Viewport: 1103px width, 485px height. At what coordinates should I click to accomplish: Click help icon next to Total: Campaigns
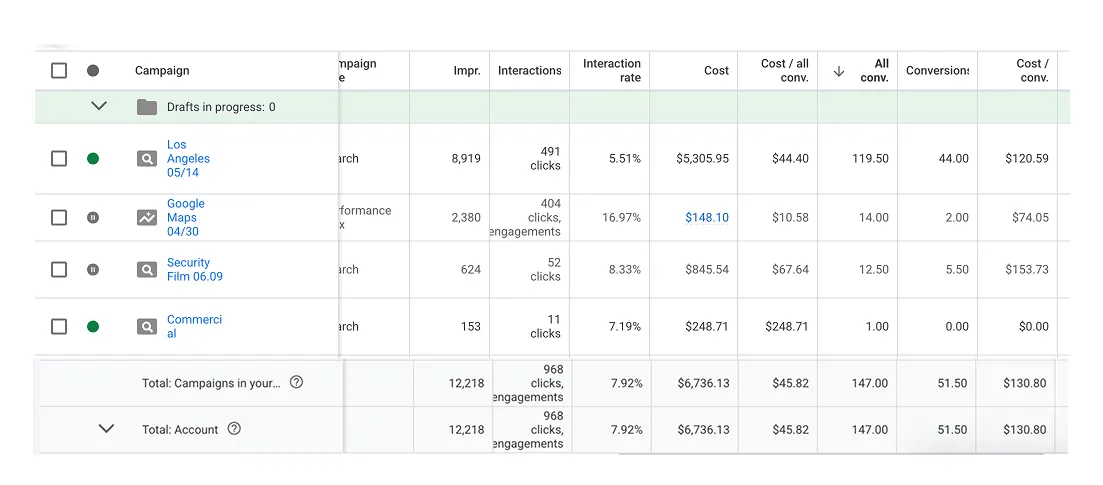[x=297, y=382]
